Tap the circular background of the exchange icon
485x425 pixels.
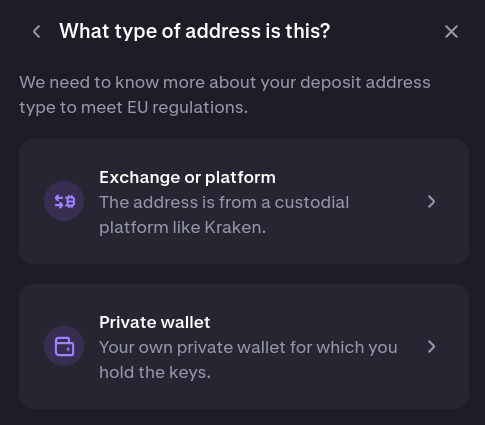[x=64, y=201]
